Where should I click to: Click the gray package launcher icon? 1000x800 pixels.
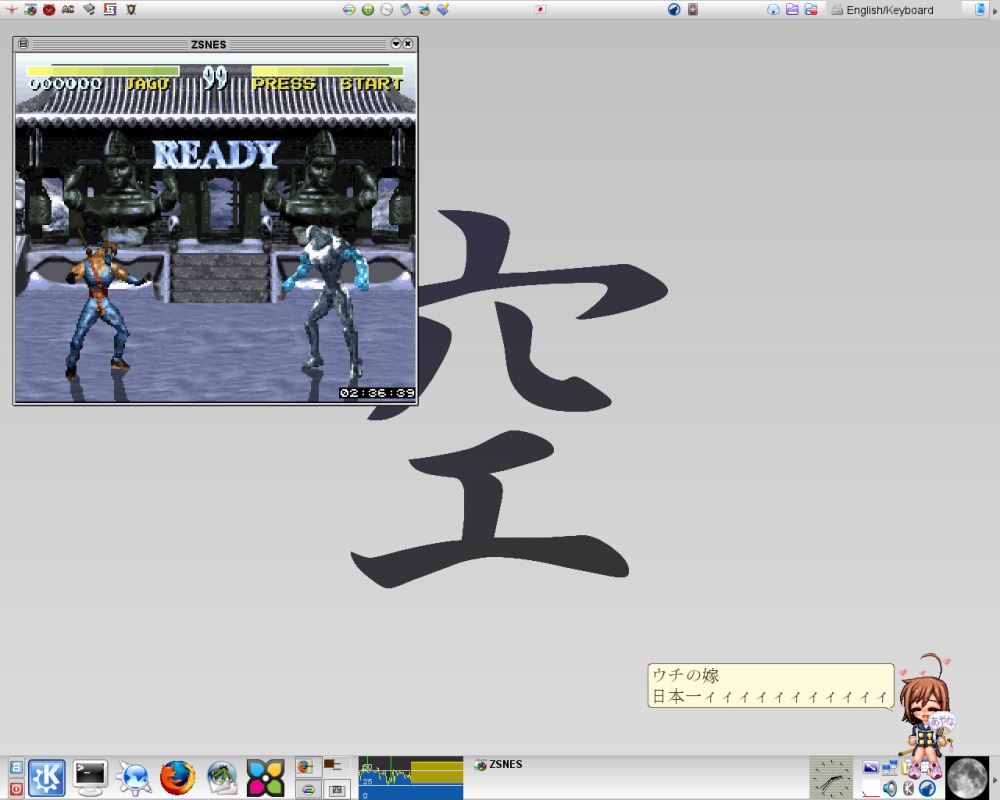(x=89, y=10)
